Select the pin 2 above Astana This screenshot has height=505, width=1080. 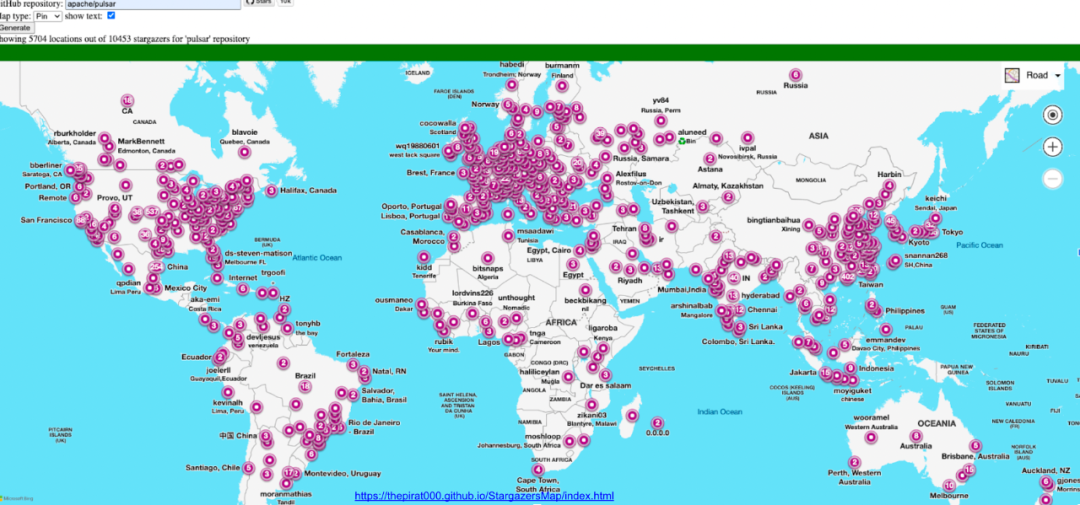coord(710,158)
